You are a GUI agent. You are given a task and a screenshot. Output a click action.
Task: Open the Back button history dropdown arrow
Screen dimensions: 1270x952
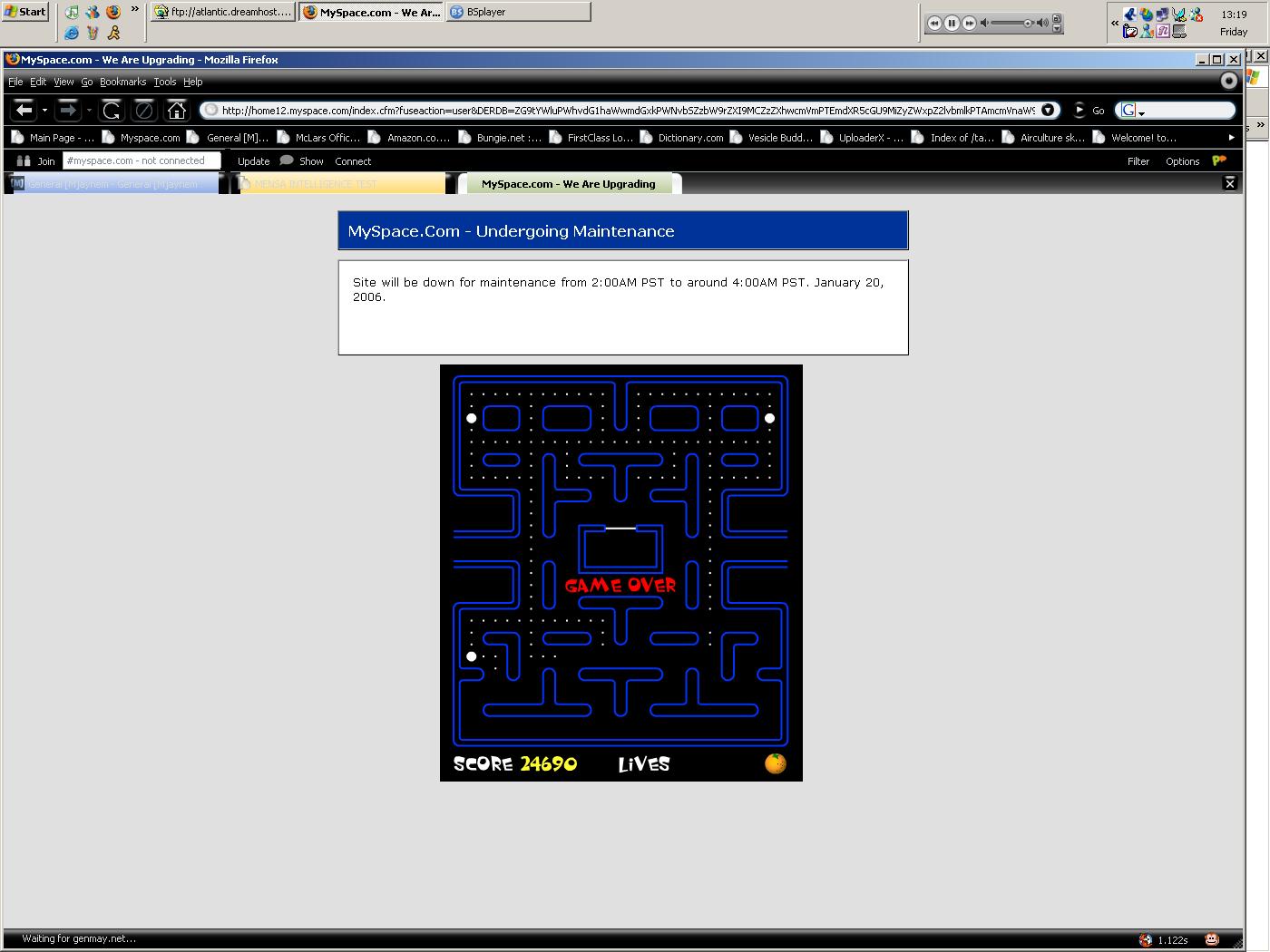click(x=44, y=111)
